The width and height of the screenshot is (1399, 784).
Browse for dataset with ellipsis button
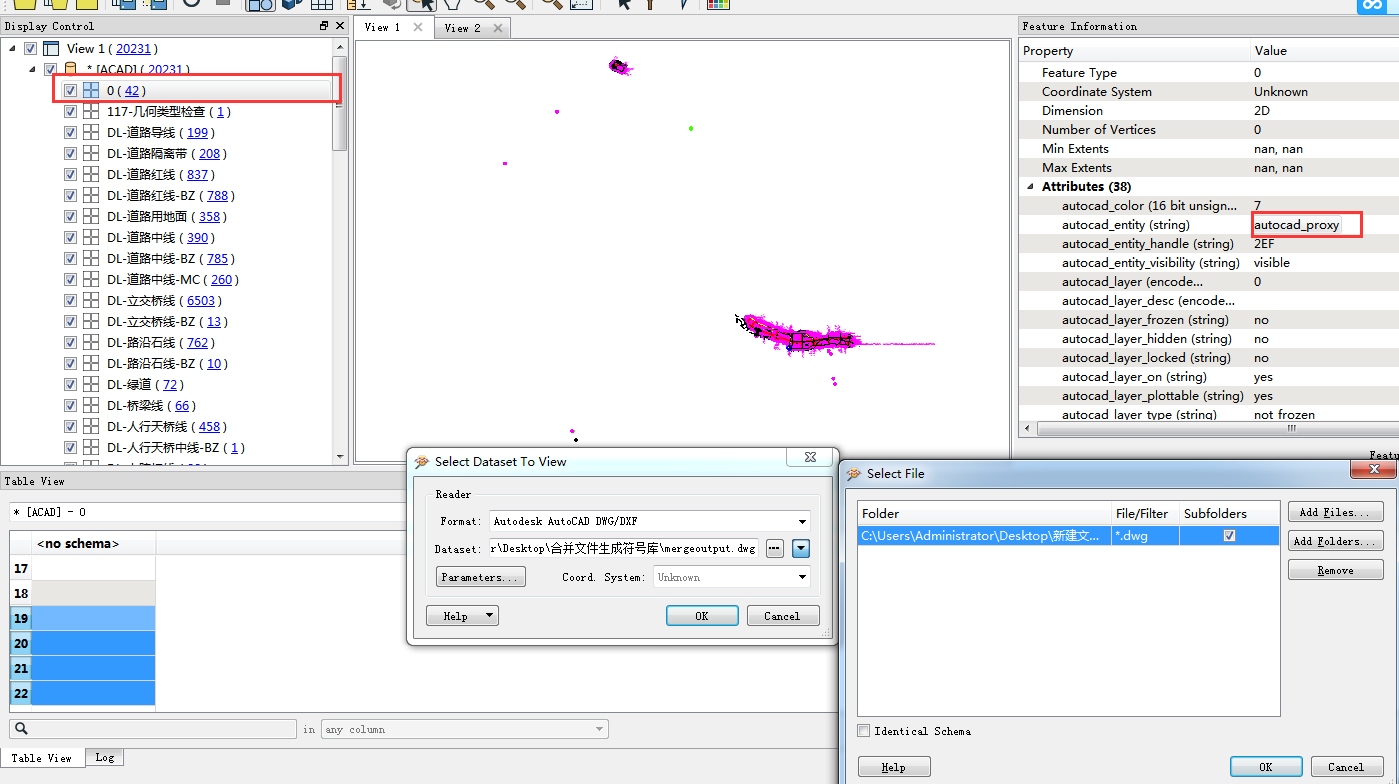[774, 548]
